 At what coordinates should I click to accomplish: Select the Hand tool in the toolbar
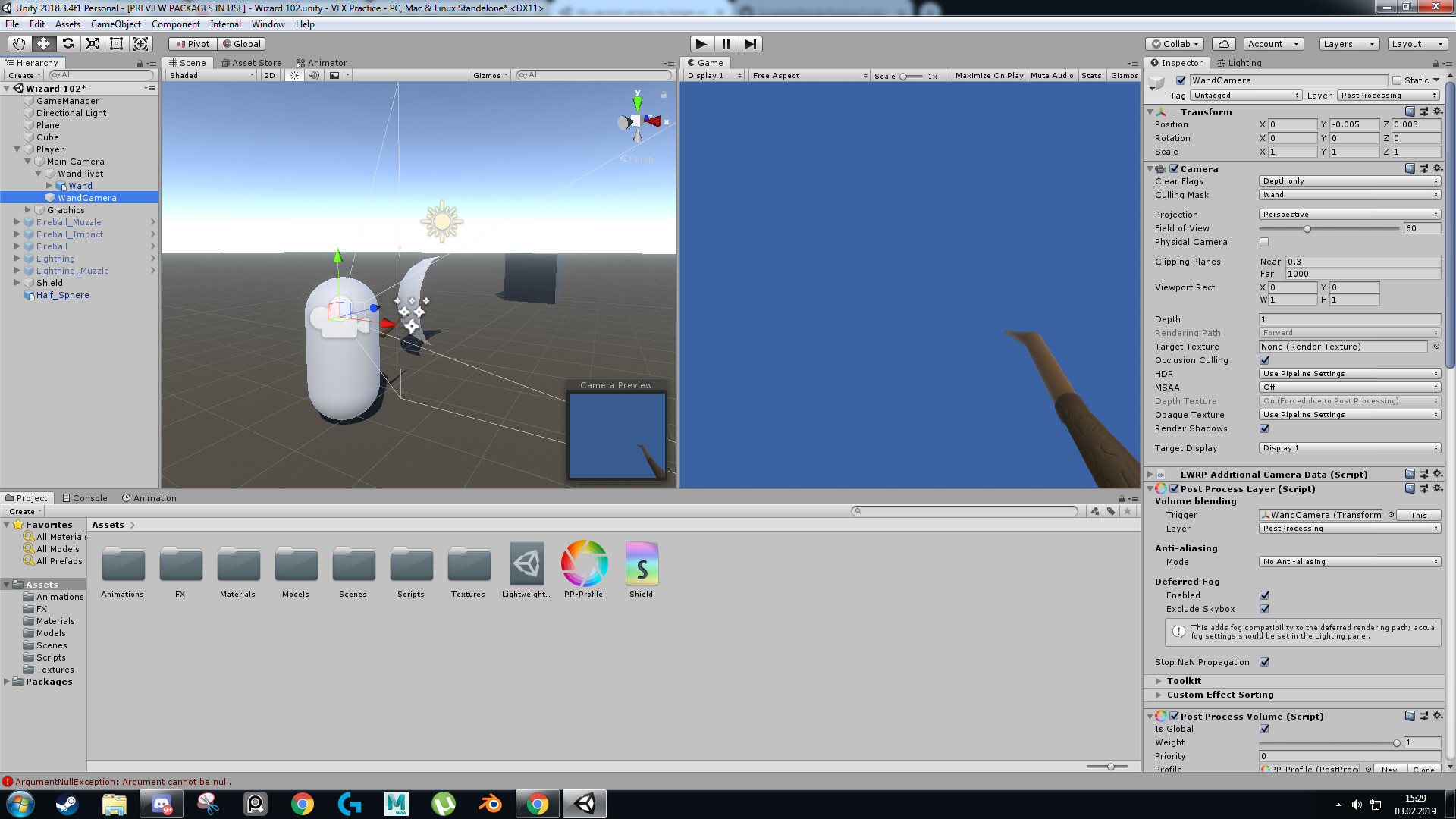tap(18, 44)
